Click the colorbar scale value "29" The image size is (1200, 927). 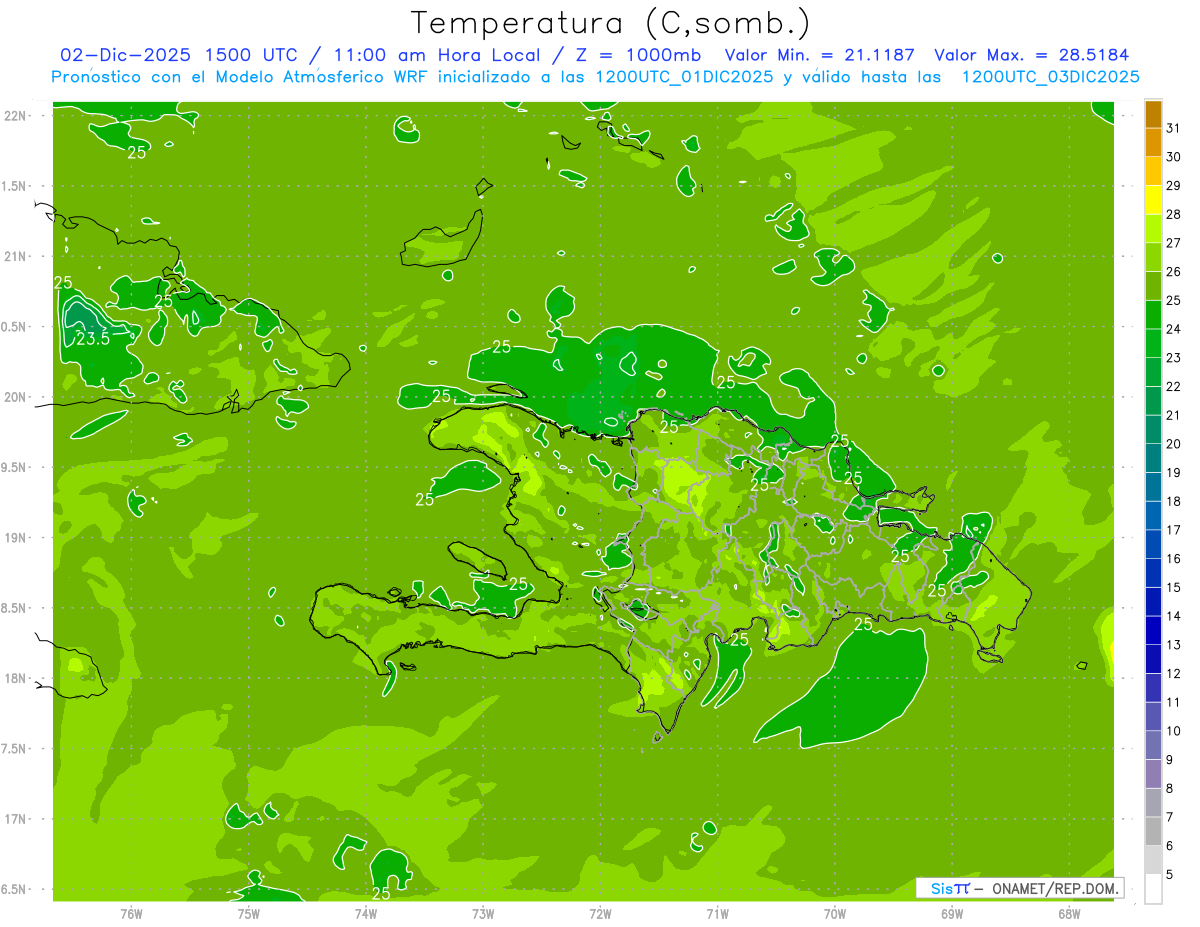(1174, 186)
